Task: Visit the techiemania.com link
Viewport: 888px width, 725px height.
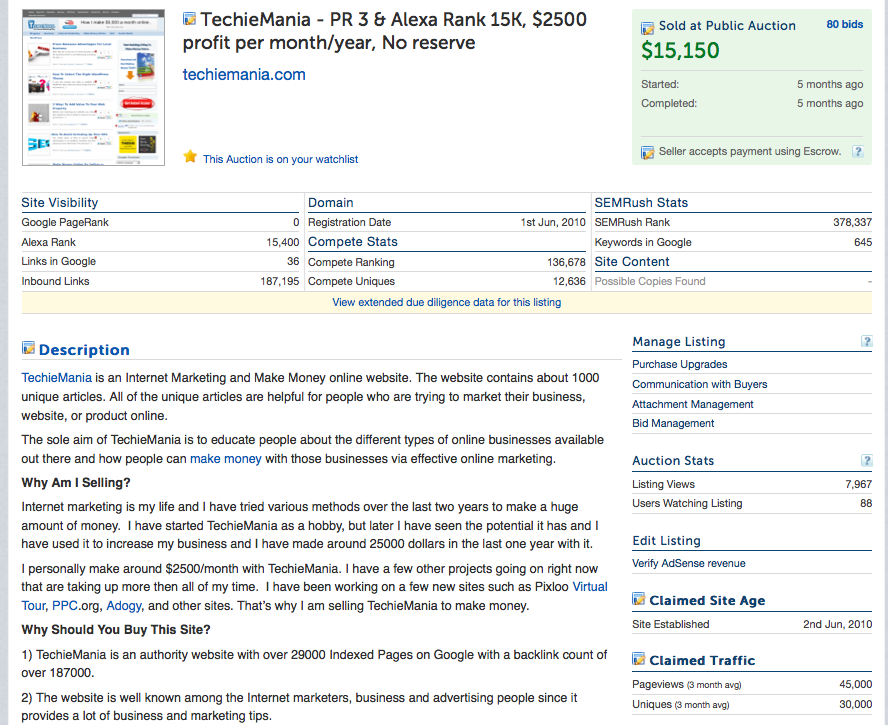Action: 244,74
